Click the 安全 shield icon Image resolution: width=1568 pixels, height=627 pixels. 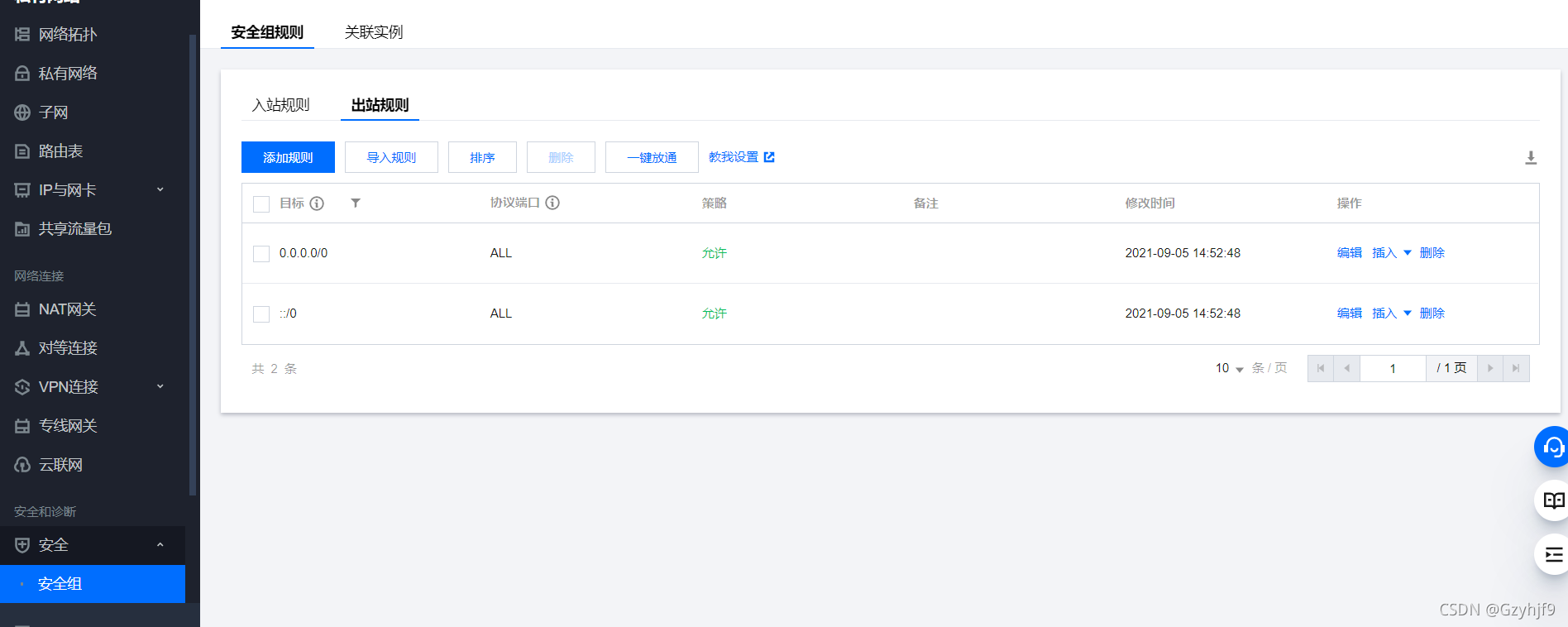pyautogui.click(x=22, y=545)
